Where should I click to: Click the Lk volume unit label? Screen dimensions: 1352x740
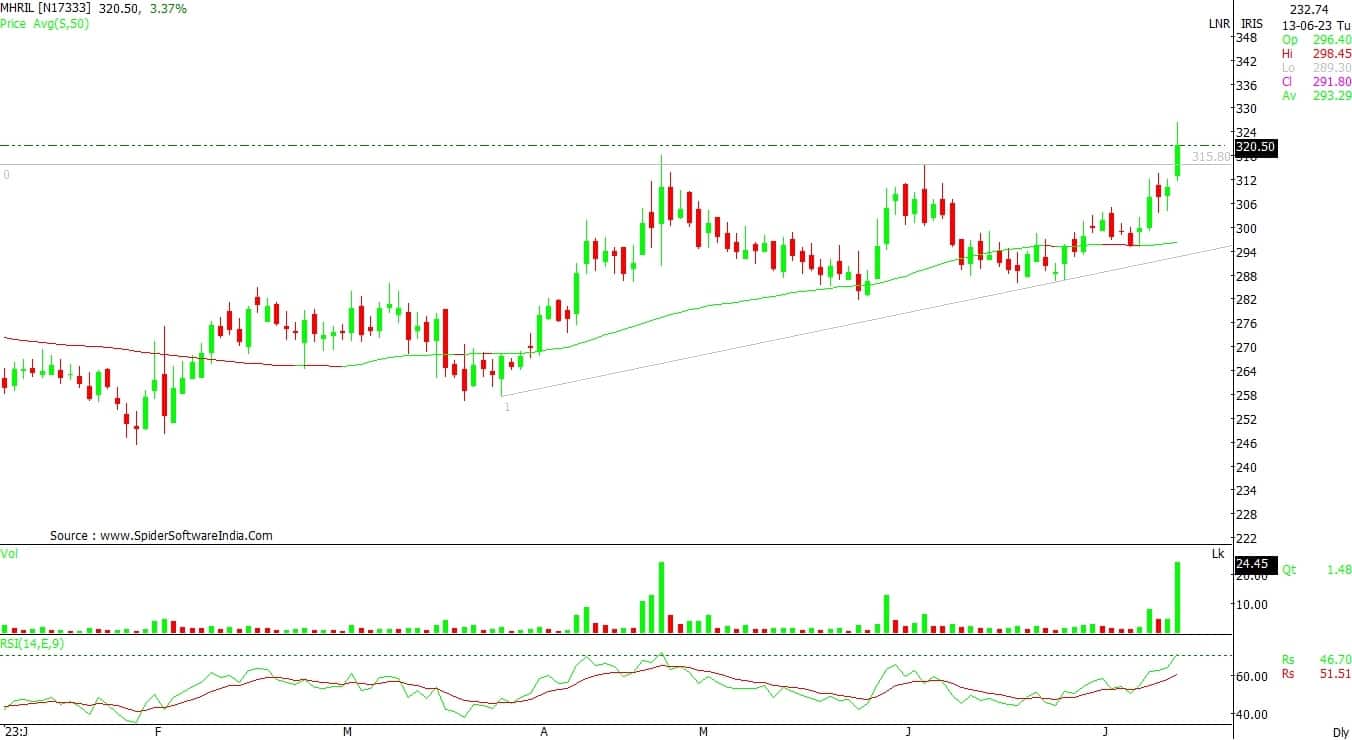coord(1217,553)
